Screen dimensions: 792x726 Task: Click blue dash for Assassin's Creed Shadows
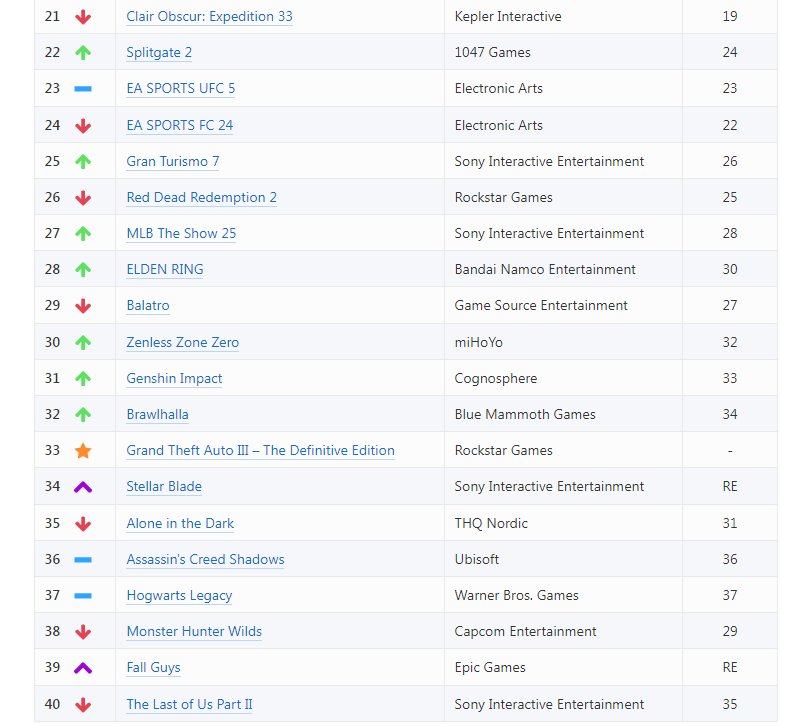pyautogui.click(x=83, y=560)
